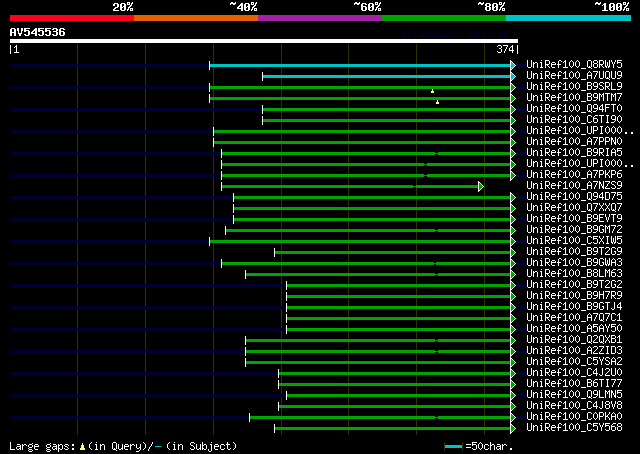Click the green alignment bar for B9T2G9
Screen dimensions: 640x454
click(393, 253)
